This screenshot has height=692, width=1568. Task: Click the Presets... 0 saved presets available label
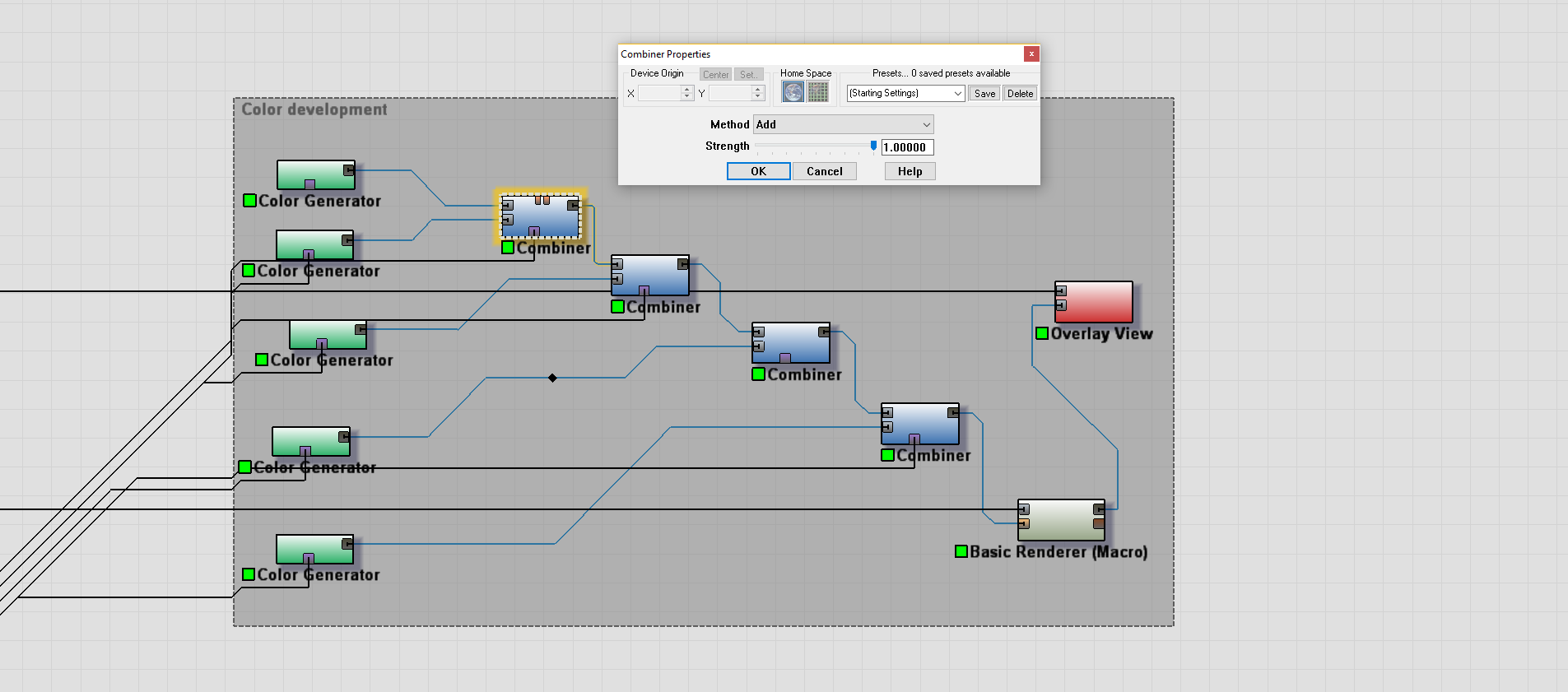[x=941, y=73]
